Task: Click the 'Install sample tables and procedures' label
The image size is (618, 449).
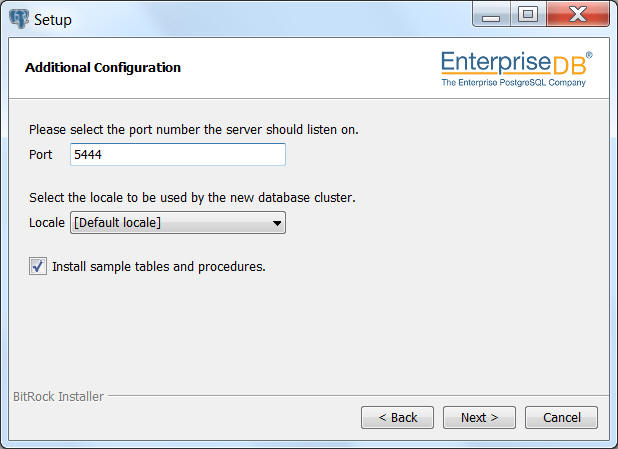Action: [x=159, y=267]
